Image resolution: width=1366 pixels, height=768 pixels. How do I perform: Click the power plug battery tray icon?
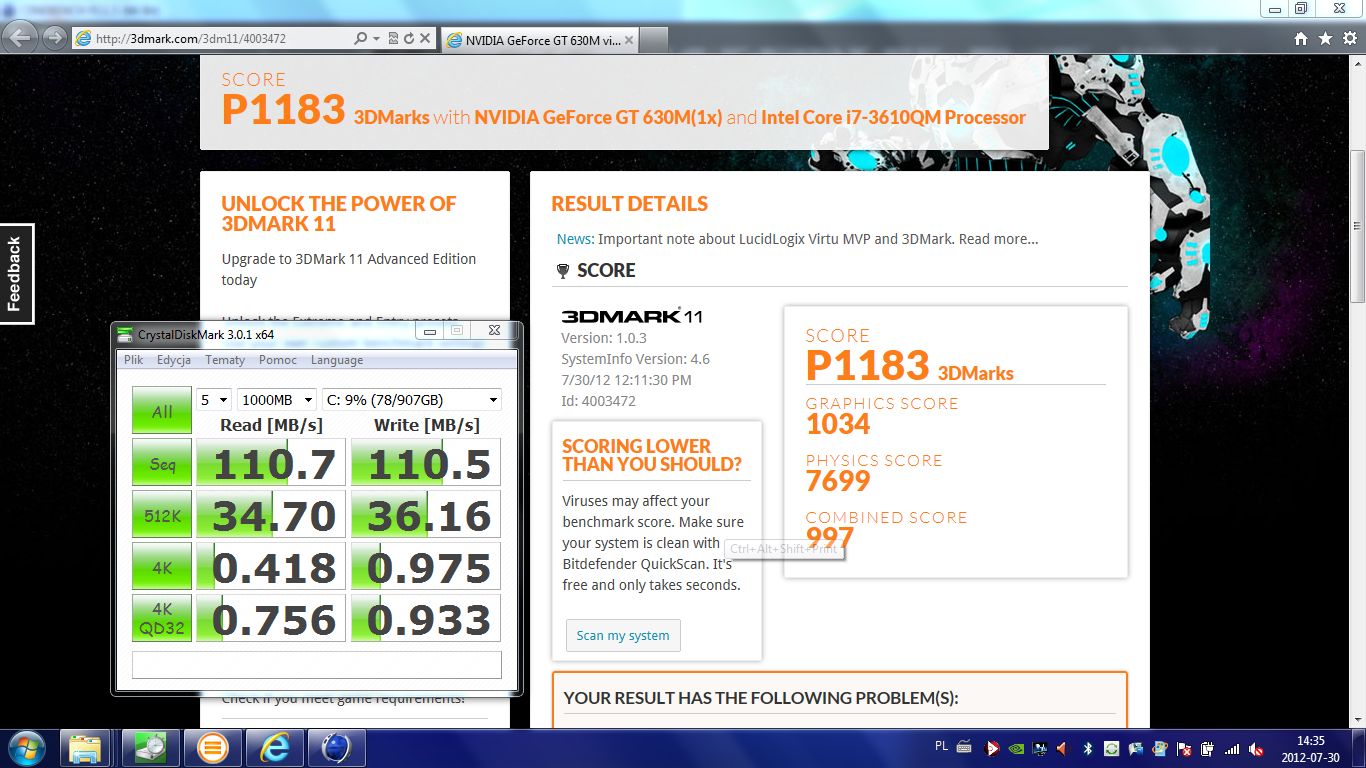click(1208, 748)
